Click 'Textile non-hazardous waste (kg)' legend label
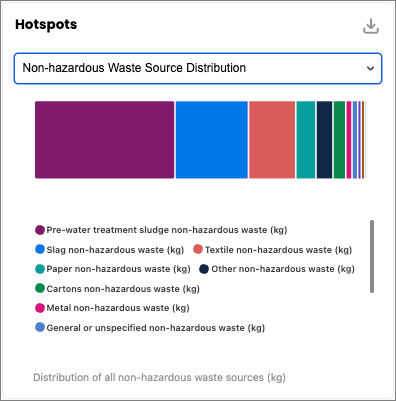Screen dimensions: 396x401 coord(278,250)
